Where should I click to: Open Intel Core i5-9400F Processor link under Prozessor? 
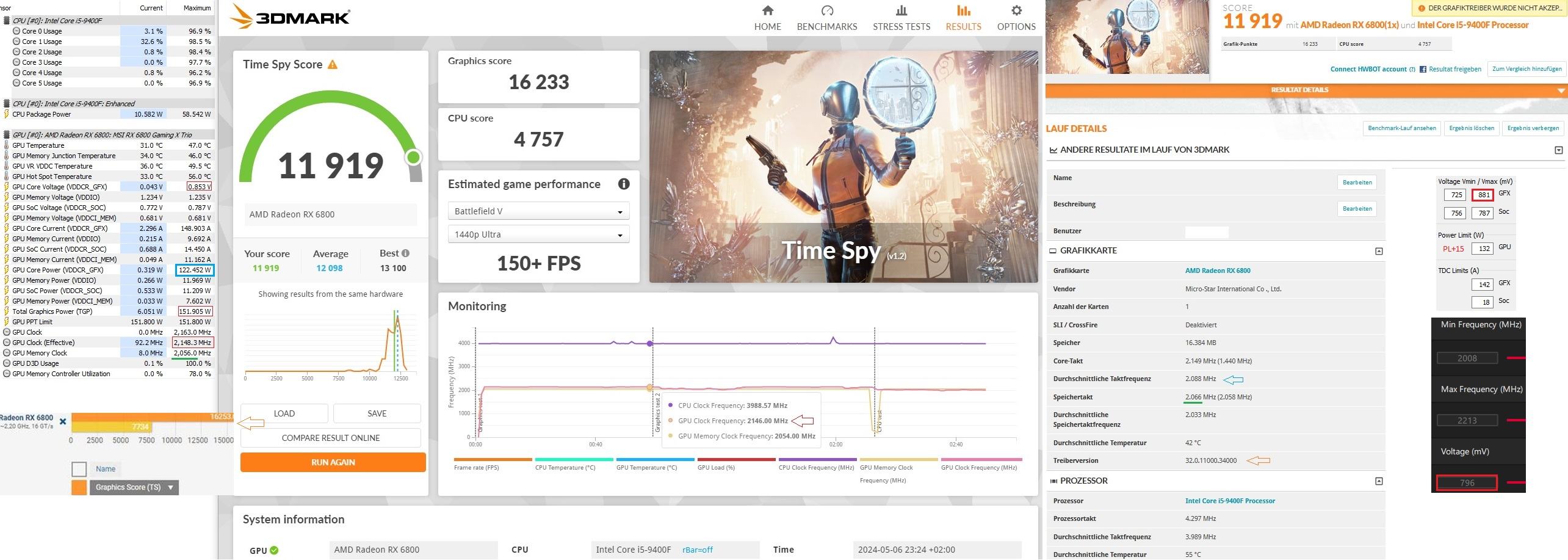(x=1230, y=501)
